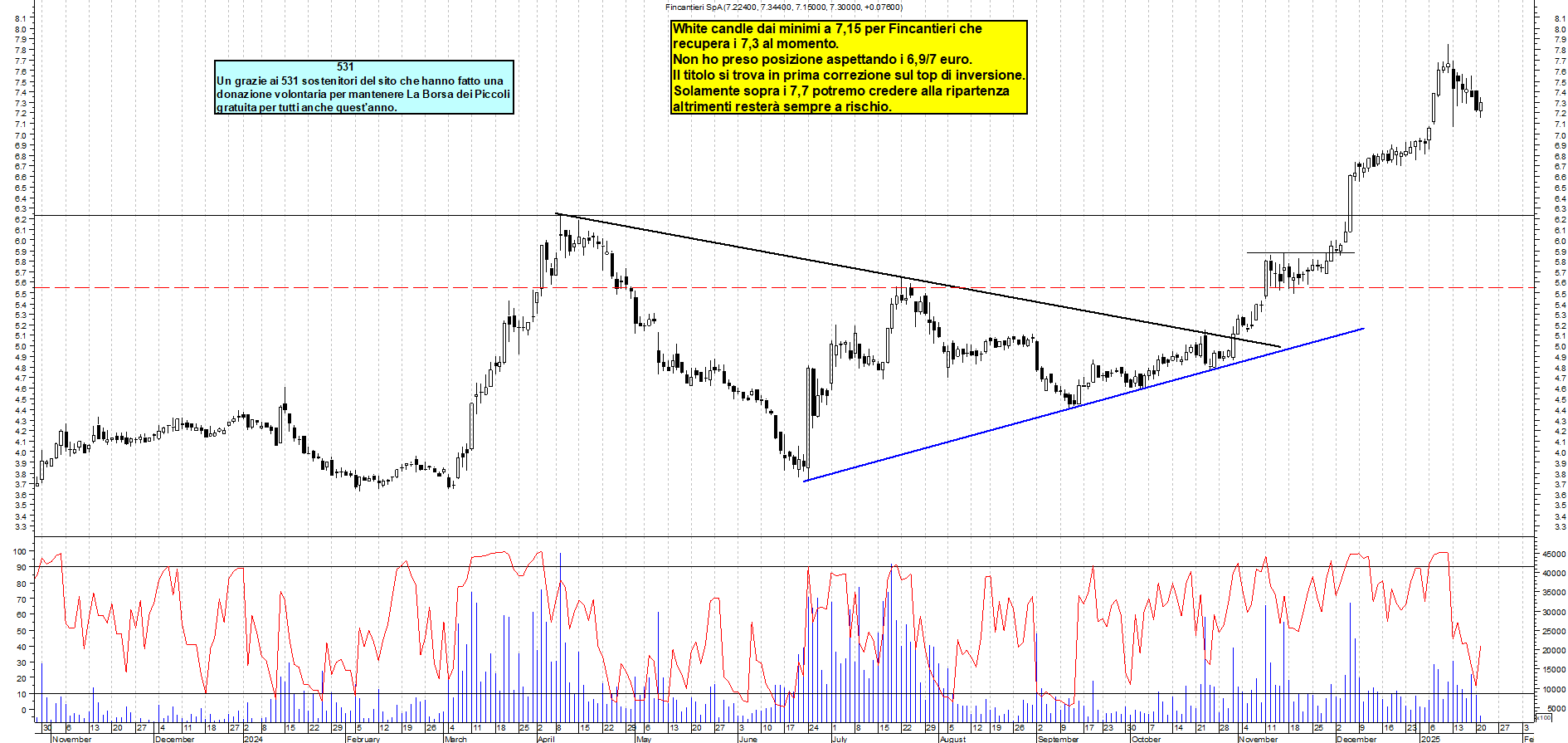
Task: Click the 'x100' volume multiplier box
Action: pyautogui.click(x=1543, y=717)
